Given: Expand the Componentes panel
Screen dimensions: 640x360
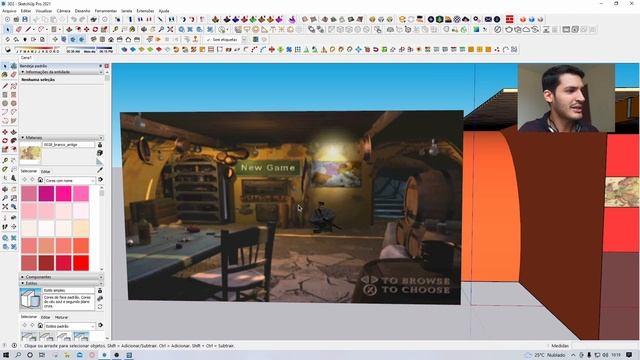Looking at the screenshot, I should pyautogui.click(x=61, y=277).
